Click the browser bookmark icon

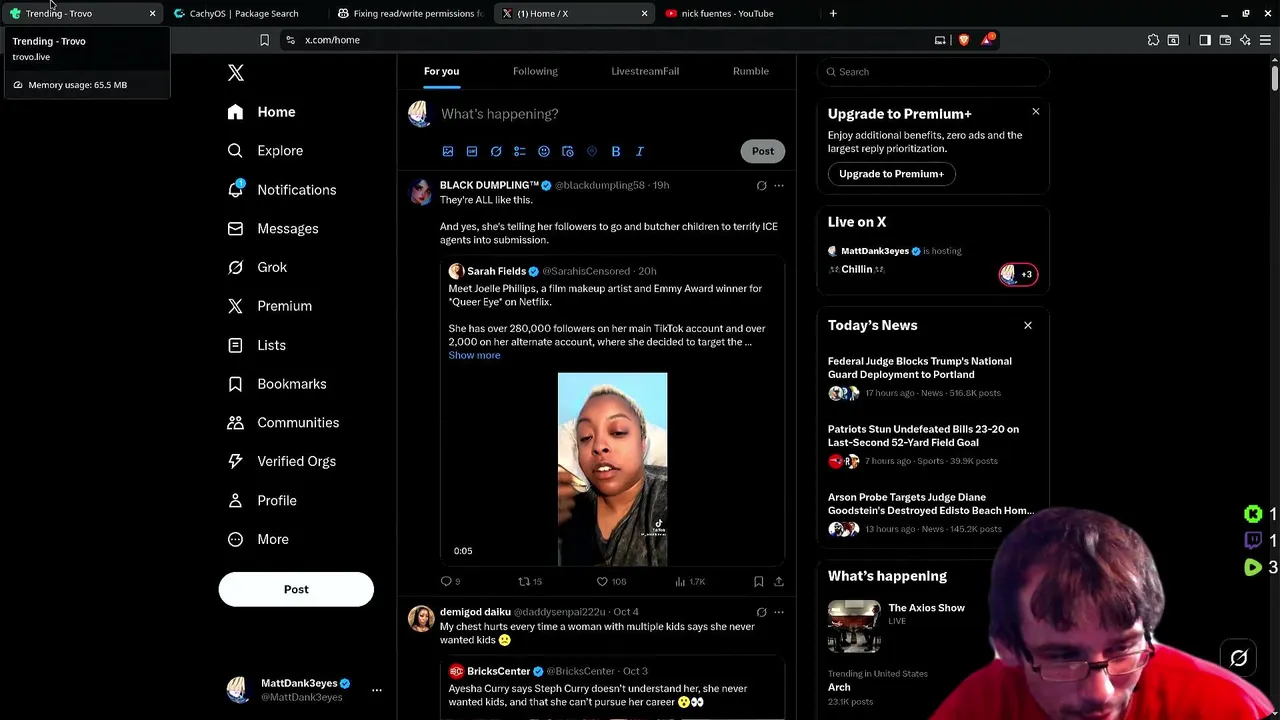pyautogui.click(x=264, y=40)
